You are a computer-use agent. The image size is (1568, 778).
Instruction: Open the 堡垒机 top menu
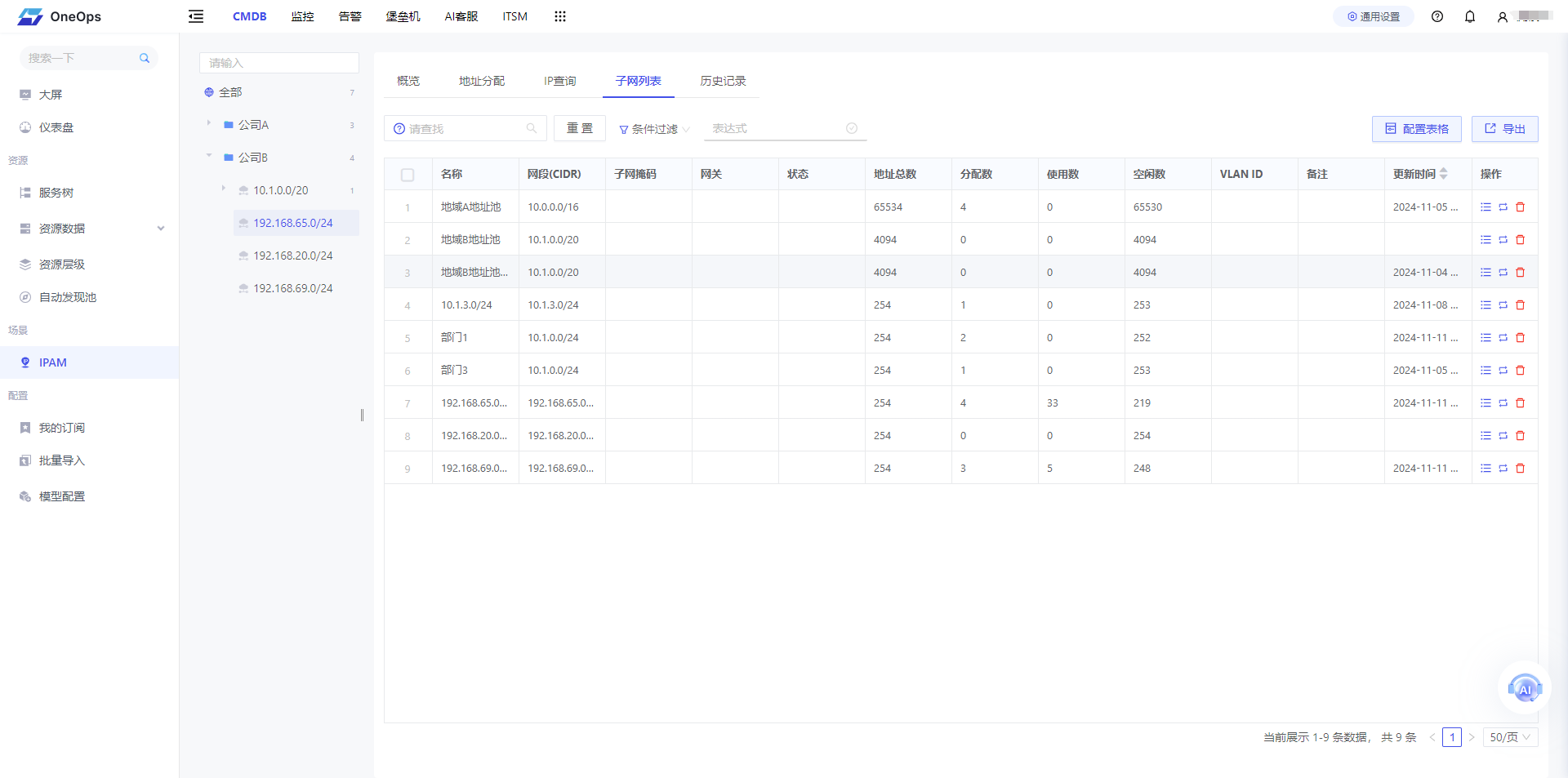coord(403,16)
